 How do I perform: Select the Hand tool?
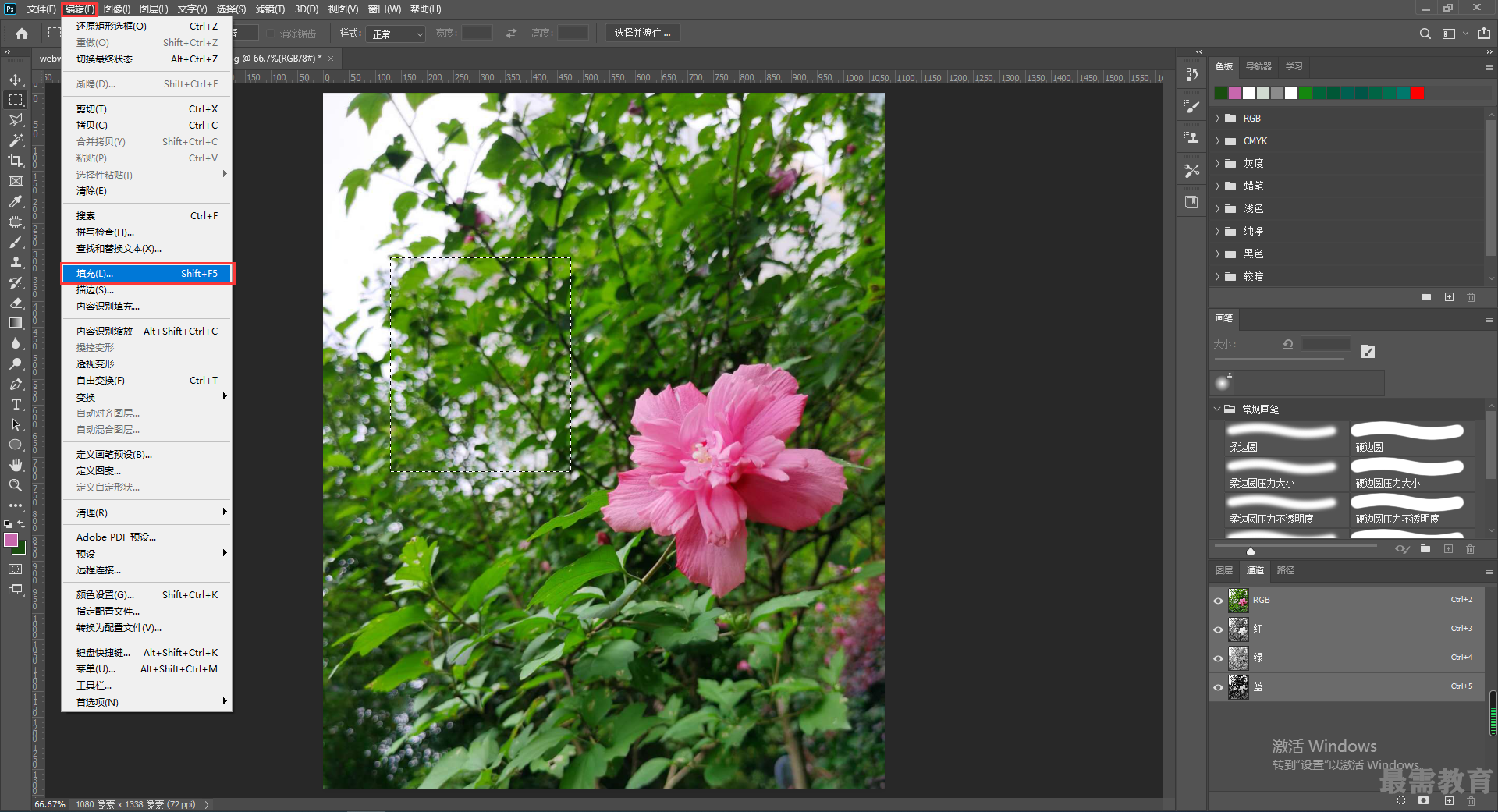pos(16,465)
